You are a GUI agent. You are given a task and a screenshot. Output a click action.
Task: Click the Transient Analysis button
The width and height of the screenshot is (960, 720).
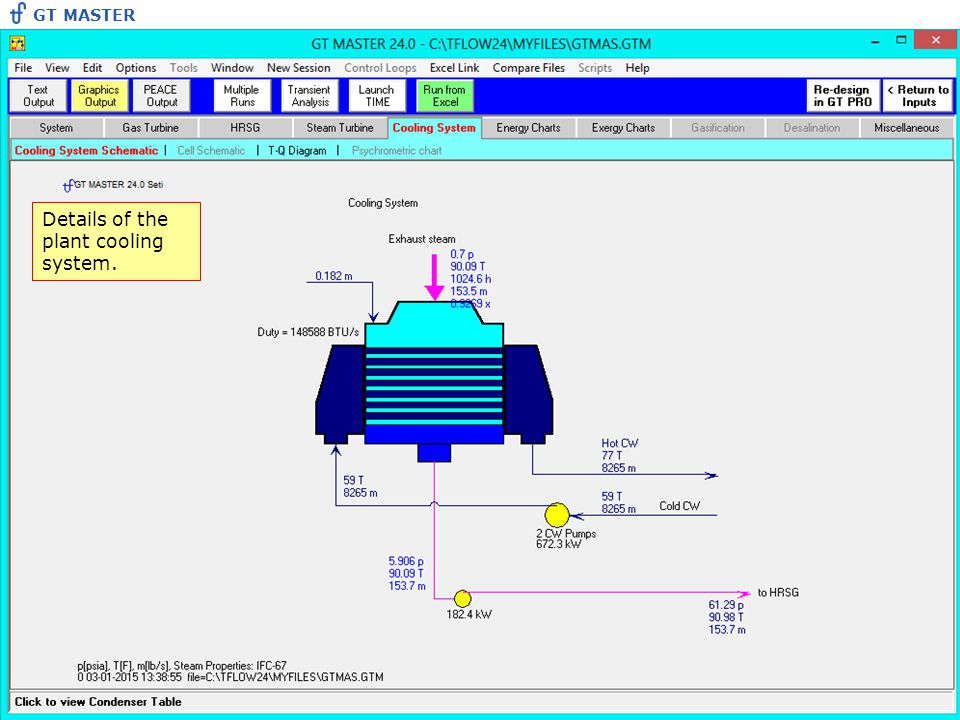[310, 96]
